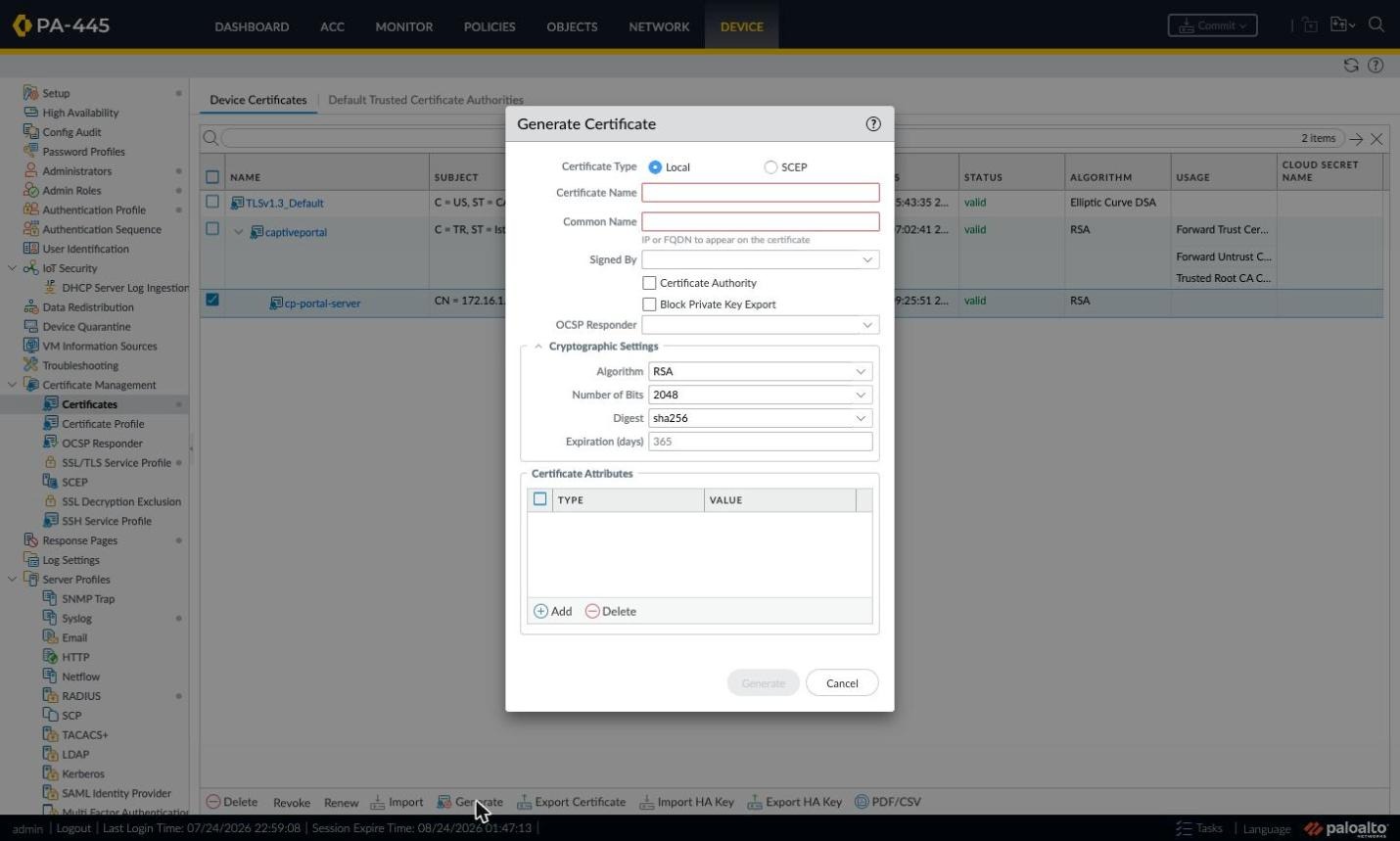This screenshot has height=841, width=1400.
Task: Click Import HA Key in bottom toolbar
Action: [686, 802]
